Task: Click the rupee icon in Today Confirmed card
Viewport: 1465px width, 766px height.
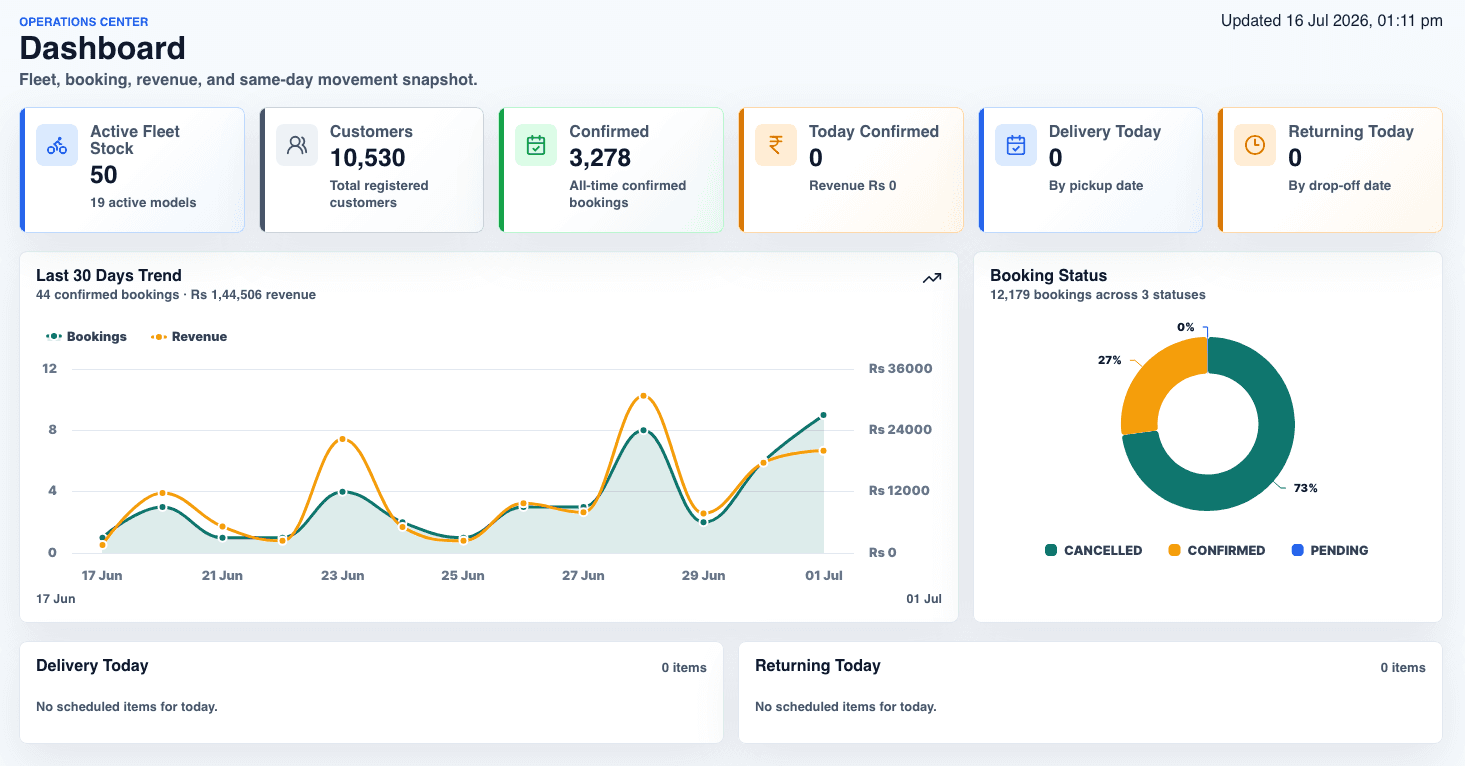Action: tap(776, 145)
